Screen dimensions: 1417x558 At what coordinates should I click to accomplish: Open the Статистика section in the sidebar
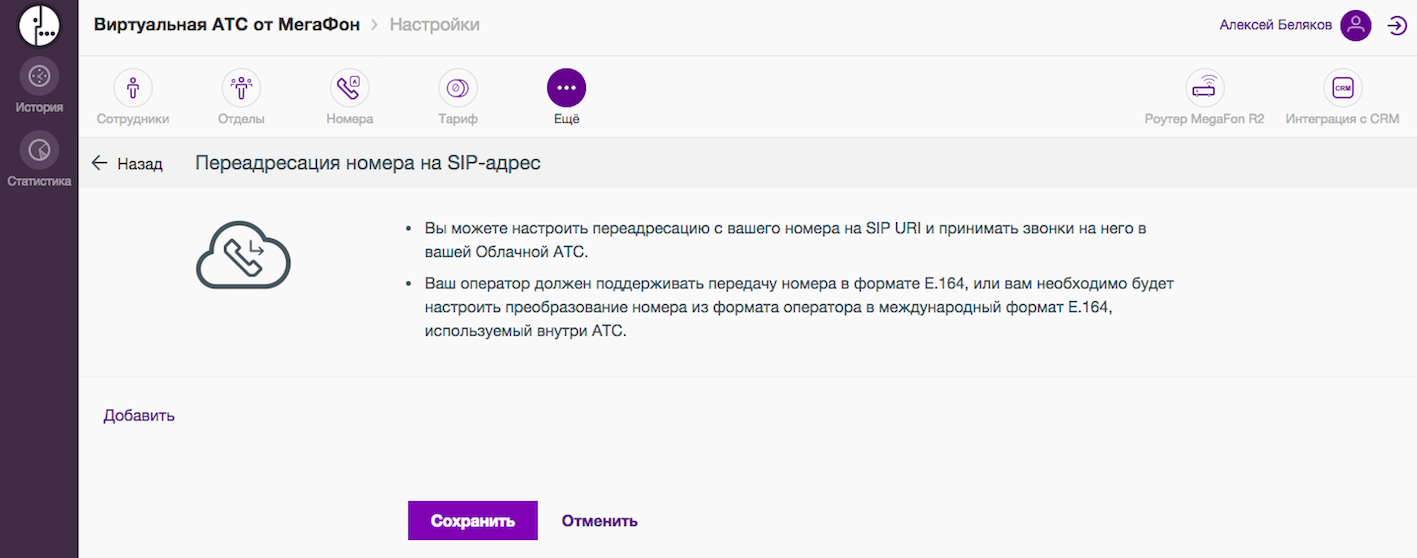coord(39,152)
